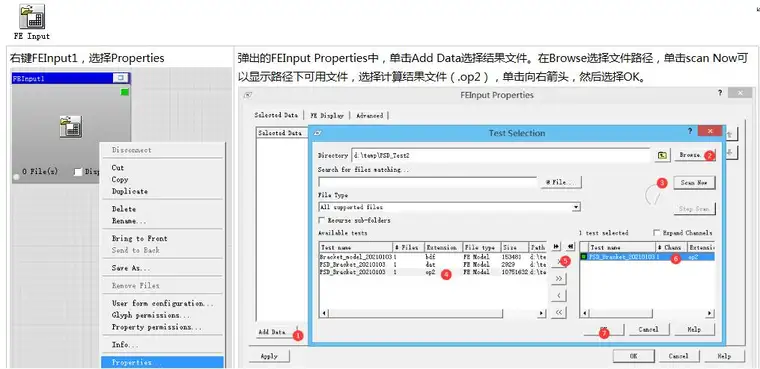Click the @ File... button

coord(560,182)
